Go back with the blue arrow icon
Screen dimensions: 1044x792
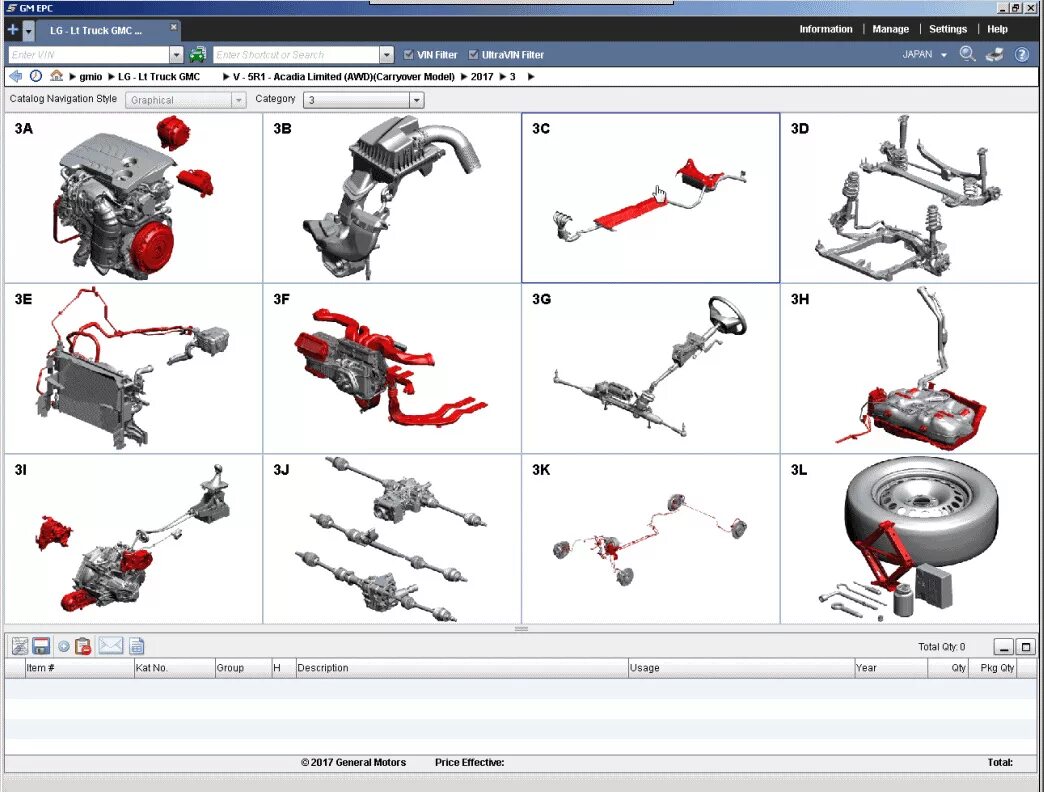pyautogui.click(x=15, y=76)
